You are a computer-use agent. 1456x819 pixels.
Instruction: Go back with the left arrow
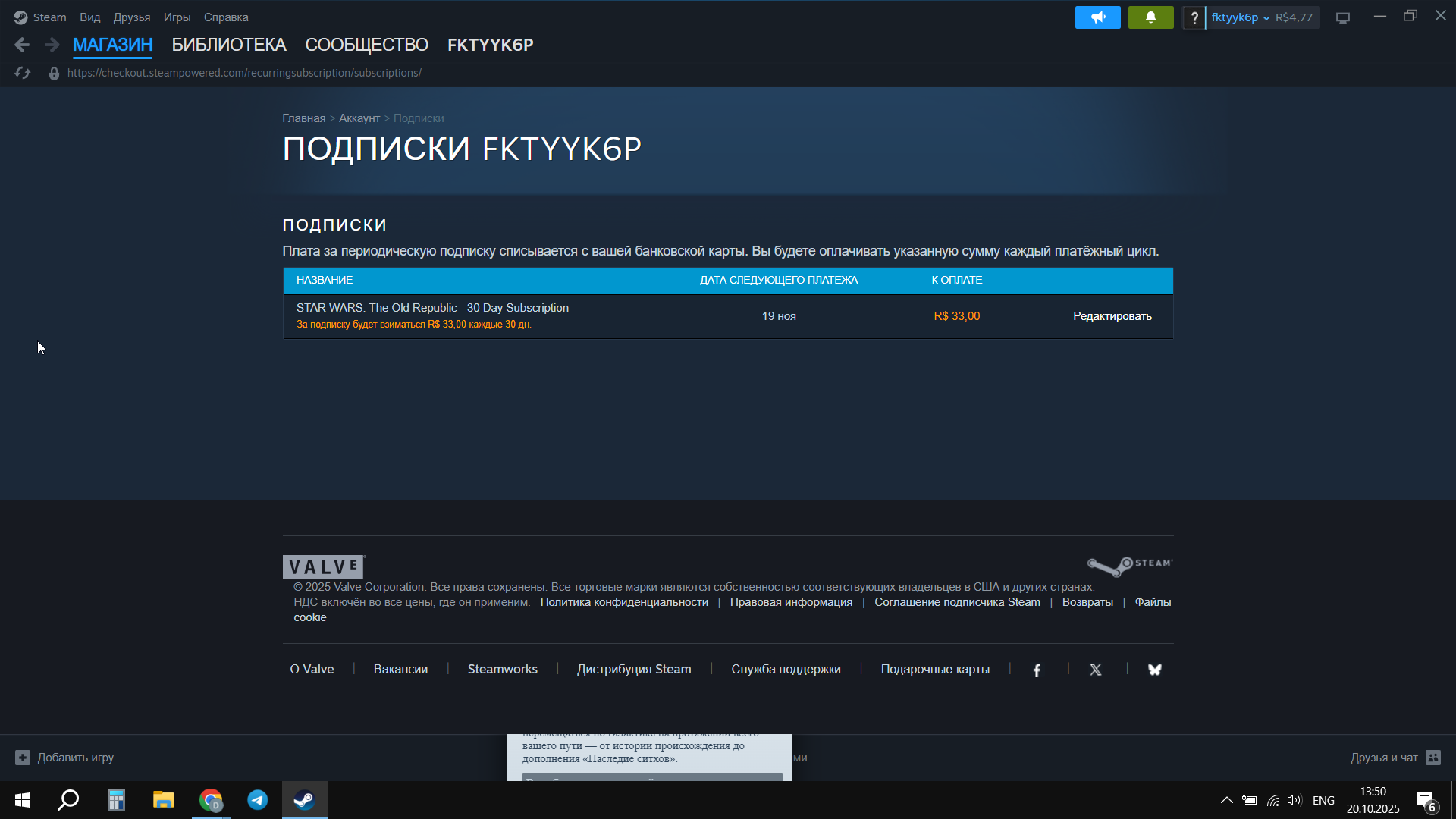[x=22, y=45]
